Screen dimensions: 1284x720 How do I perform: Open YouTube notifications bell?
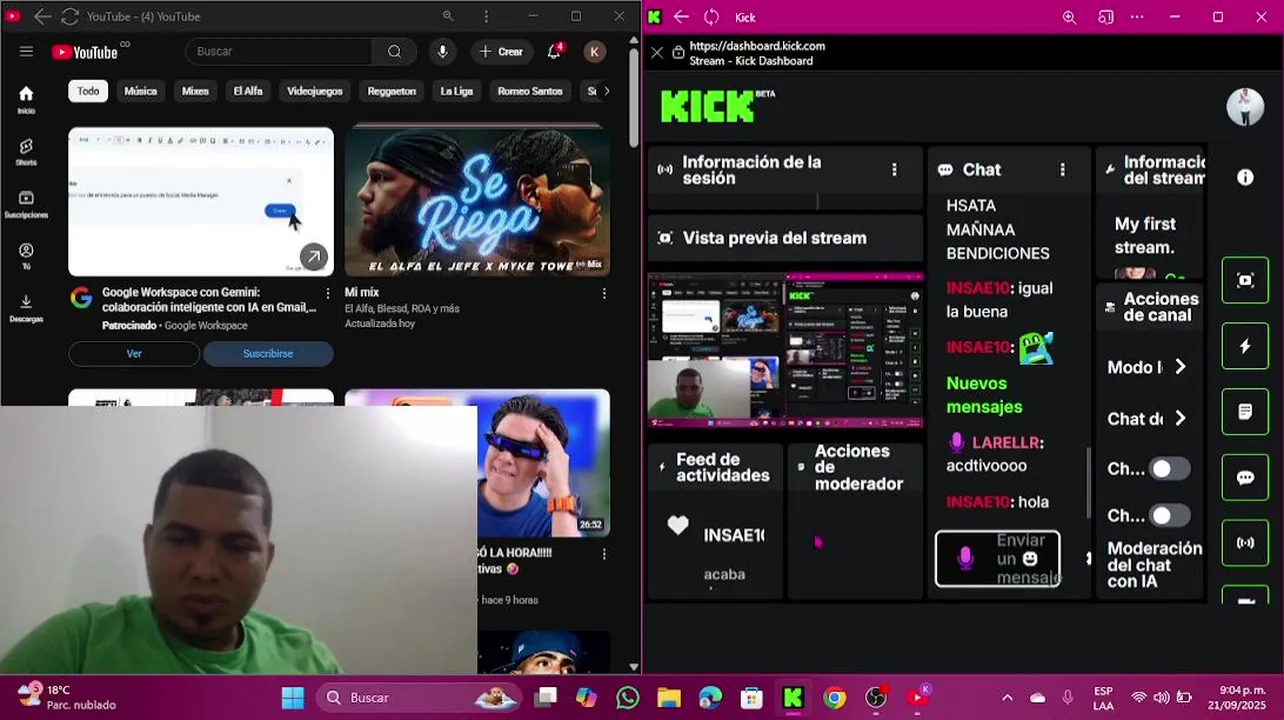point(555,52)
